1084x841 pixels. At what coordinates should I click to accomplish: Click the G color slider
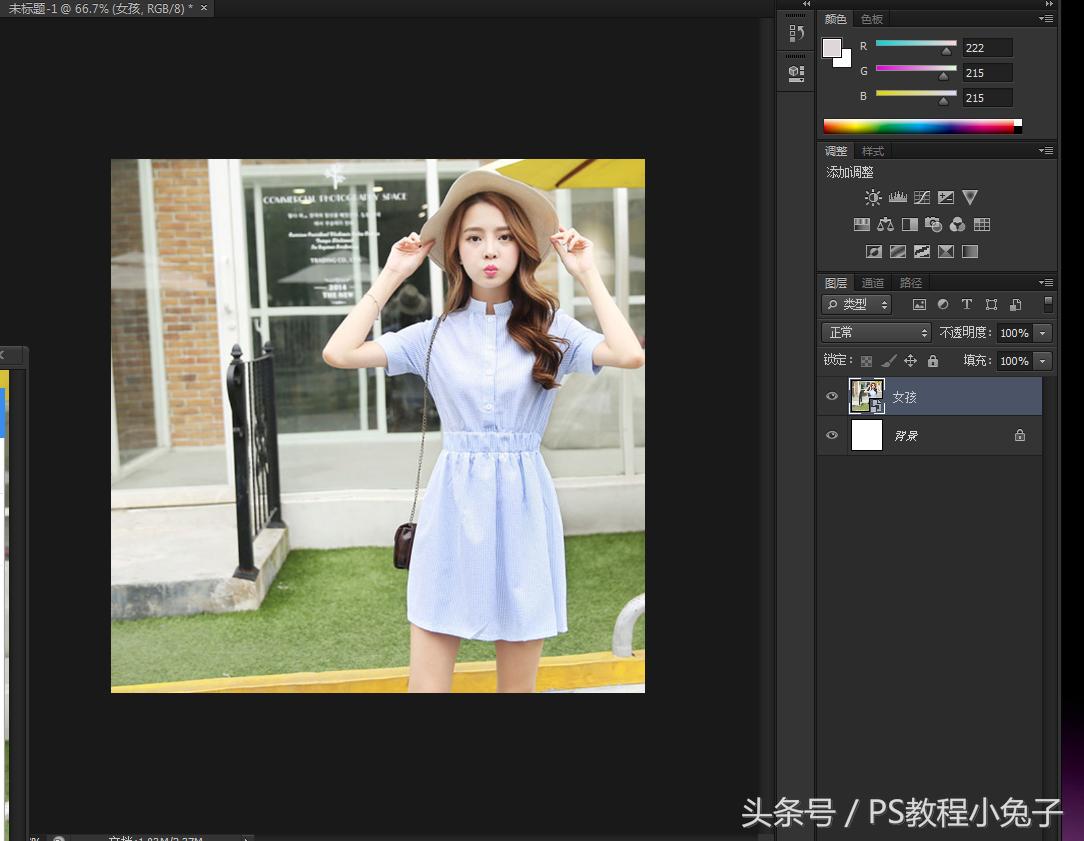tap(916, 68)
